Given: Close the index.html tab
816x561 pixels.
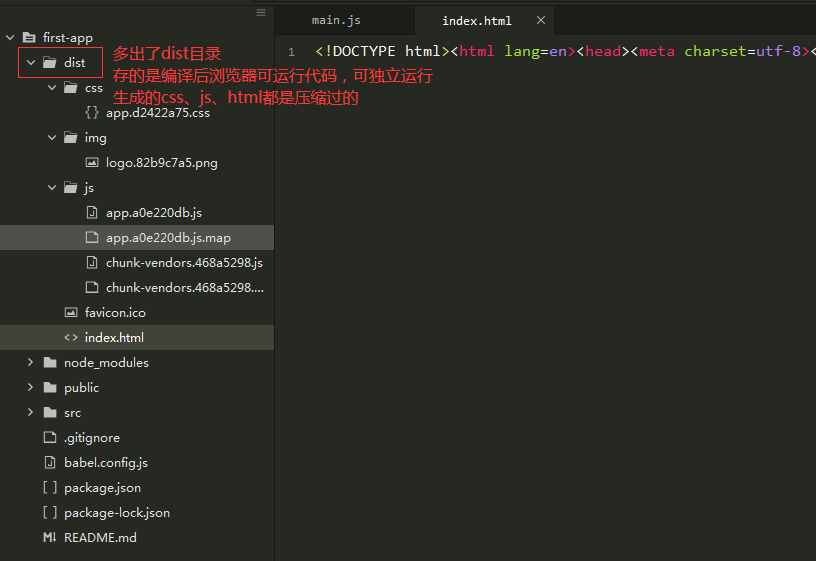Looking at the screenshot, I should click(x=541, y=20).
